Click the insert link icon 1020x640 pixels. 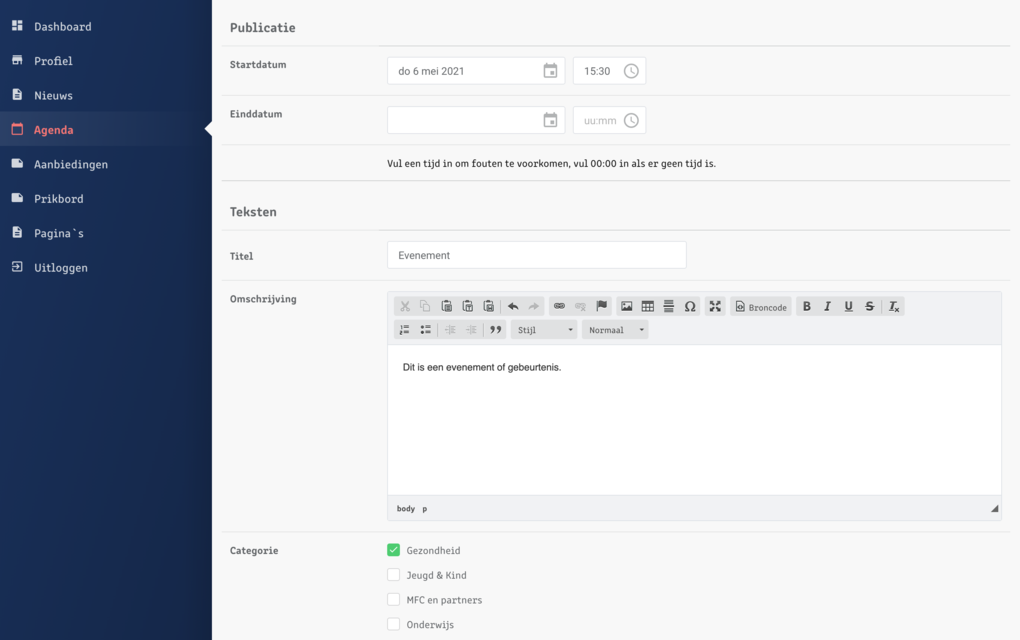coord(559,307)
